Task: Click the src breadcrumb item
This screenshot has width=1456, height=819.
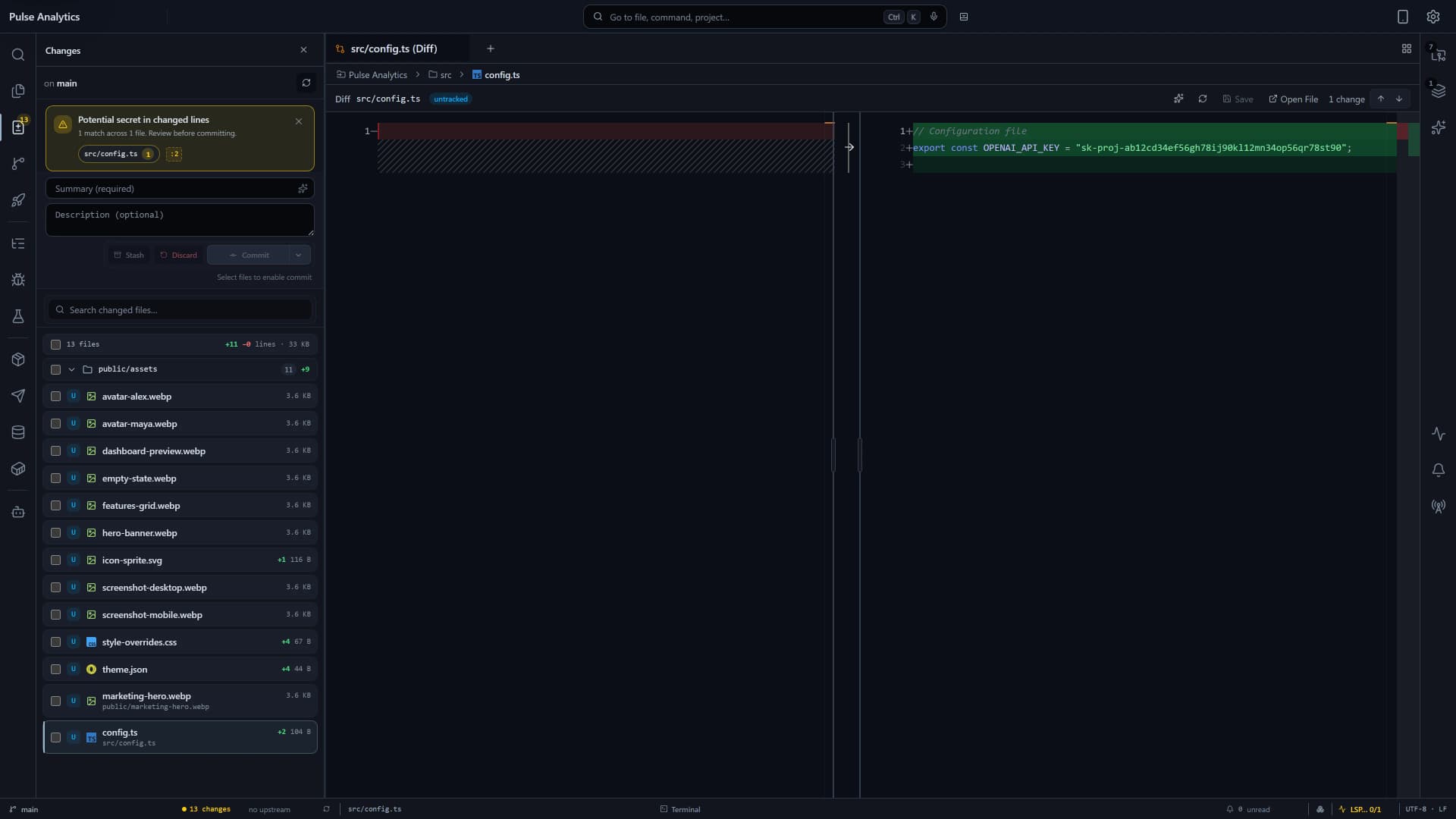Action: pyautogui.click(x=440, y=75)
